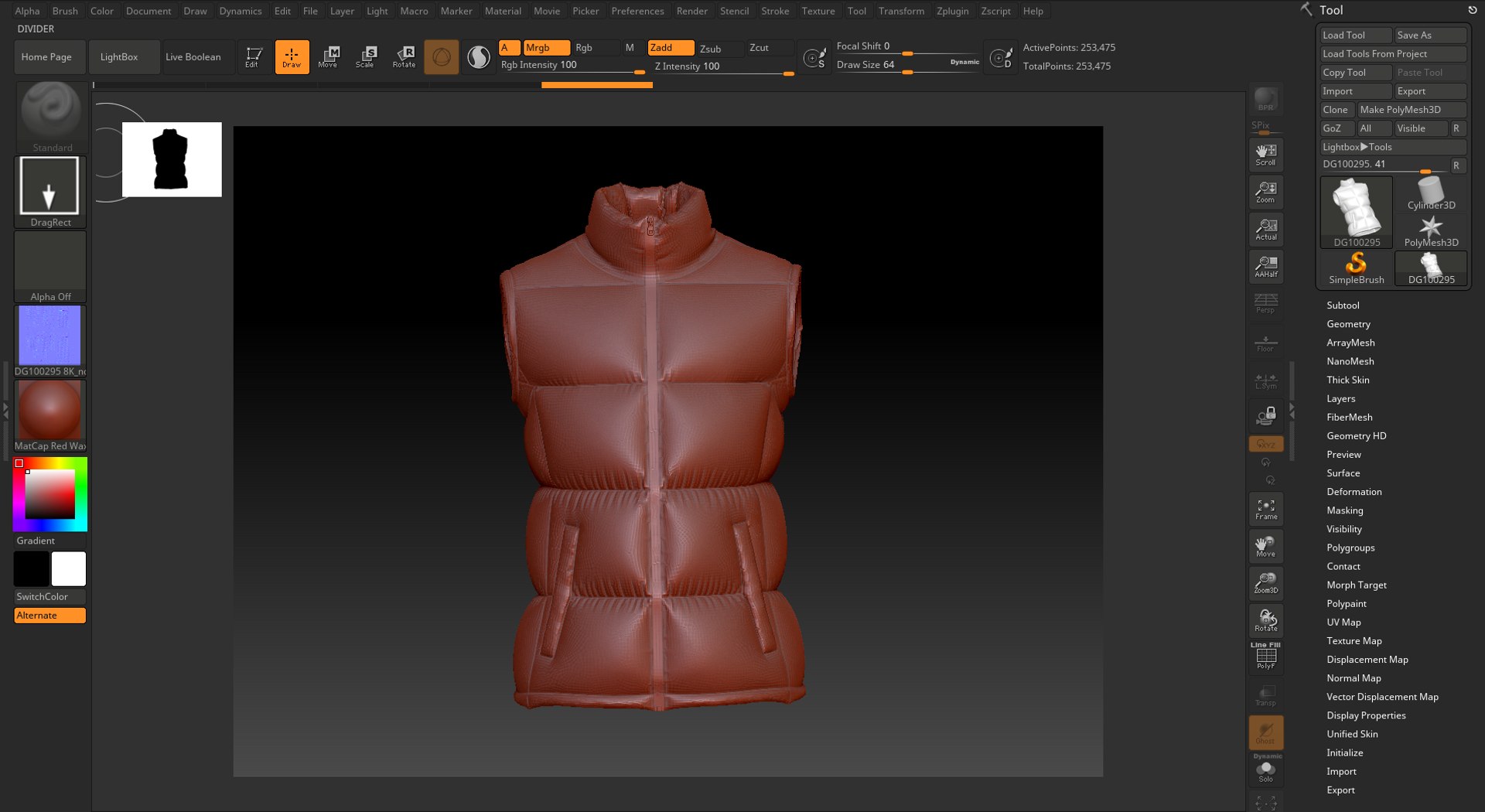This screenshot has width=1485, height=812.
Task: Click the Load Tool button
Action: pyautogui.click(x=1355, y=35)
